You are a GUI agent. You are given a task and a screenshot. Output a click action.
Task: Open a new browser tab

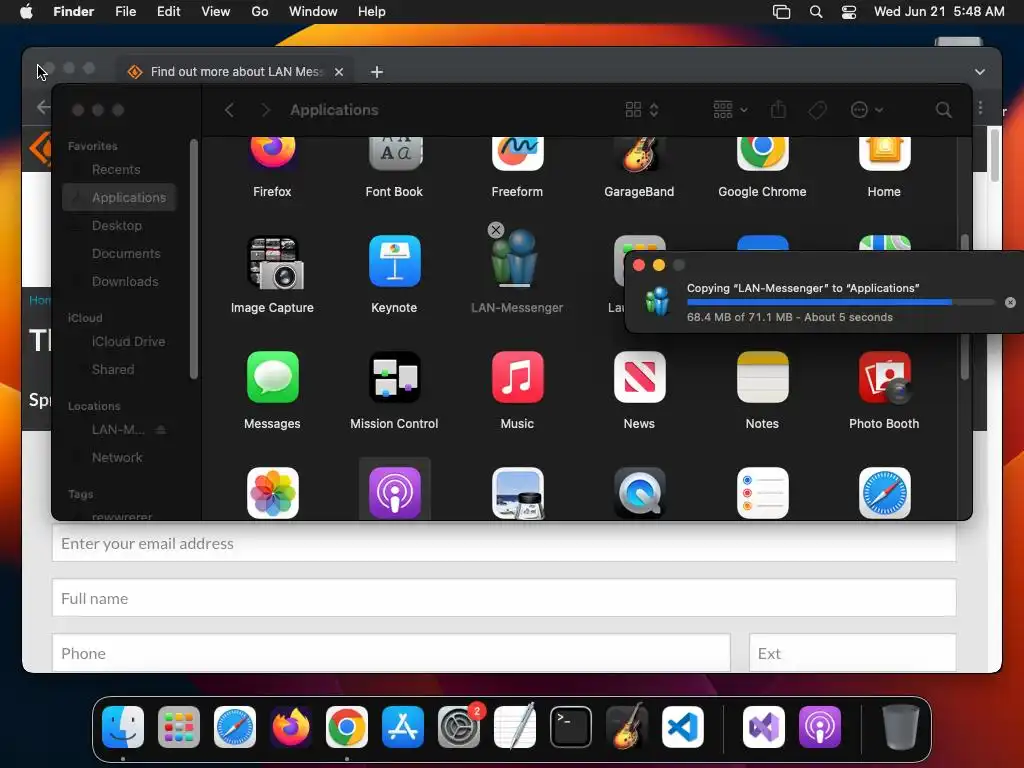tap(377, 72)
